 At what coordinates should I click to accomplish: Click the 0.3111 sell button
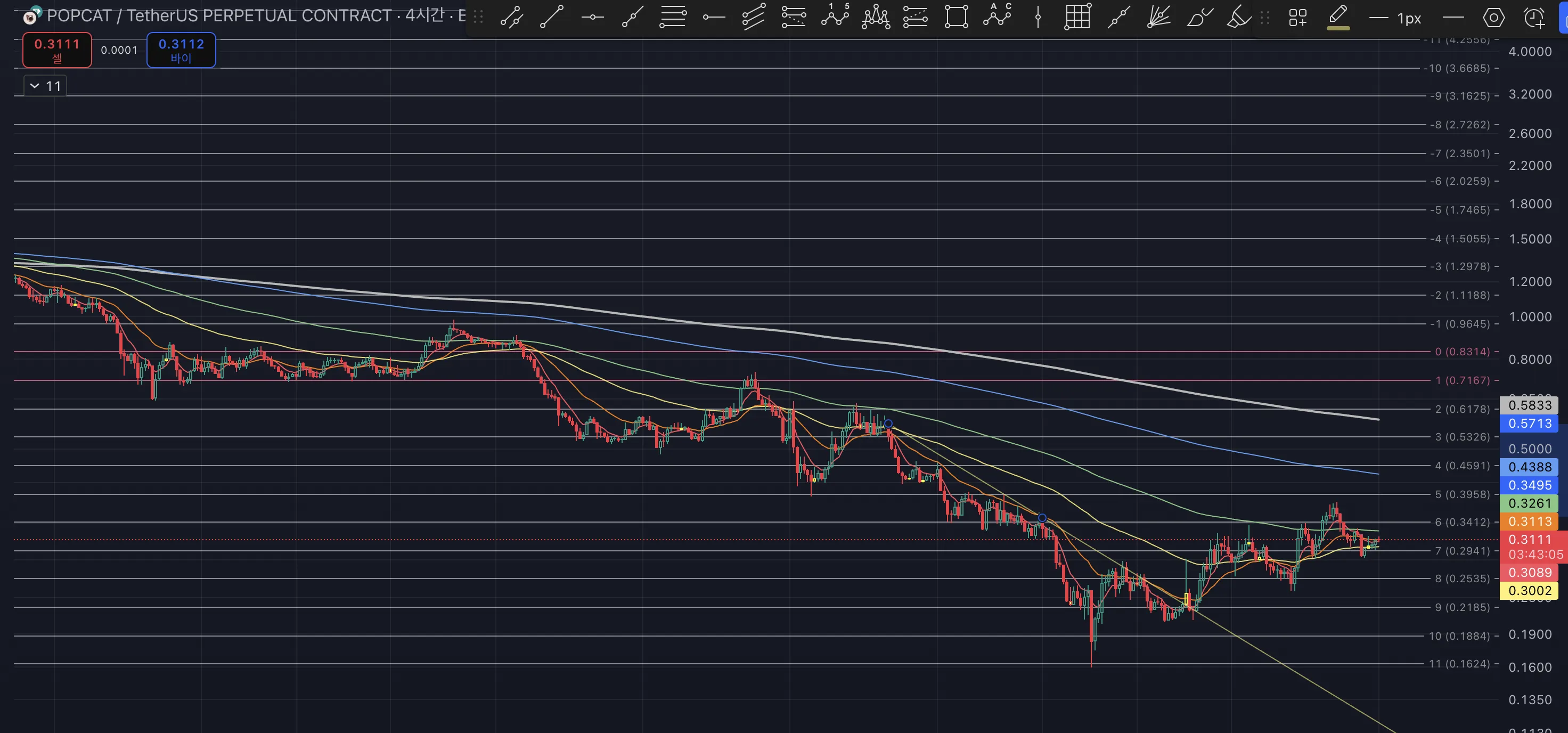[x=57, y=50]
